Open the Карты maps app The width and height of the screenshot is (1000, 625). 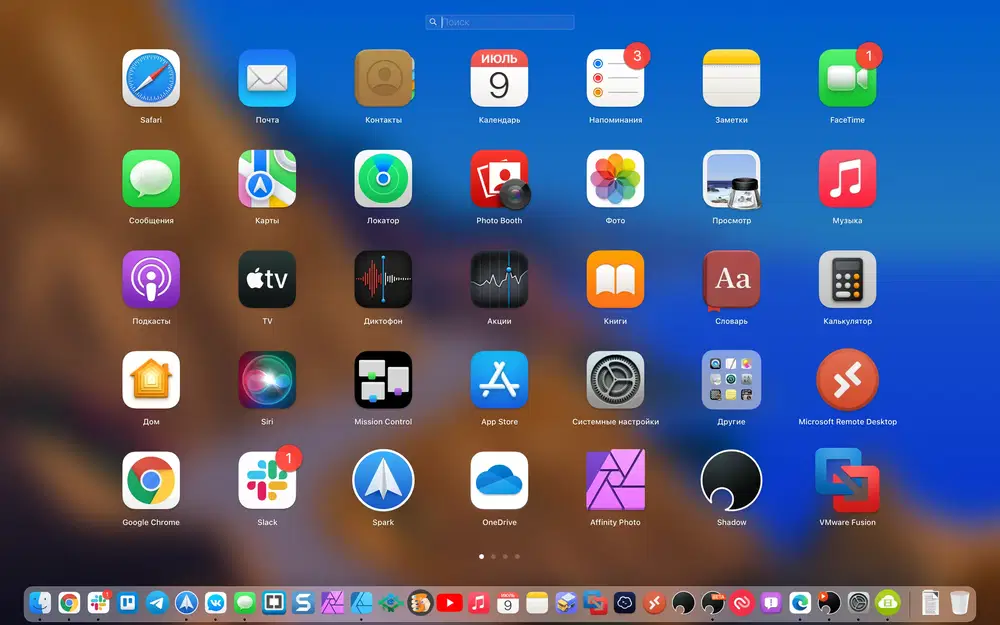[267, 179]
